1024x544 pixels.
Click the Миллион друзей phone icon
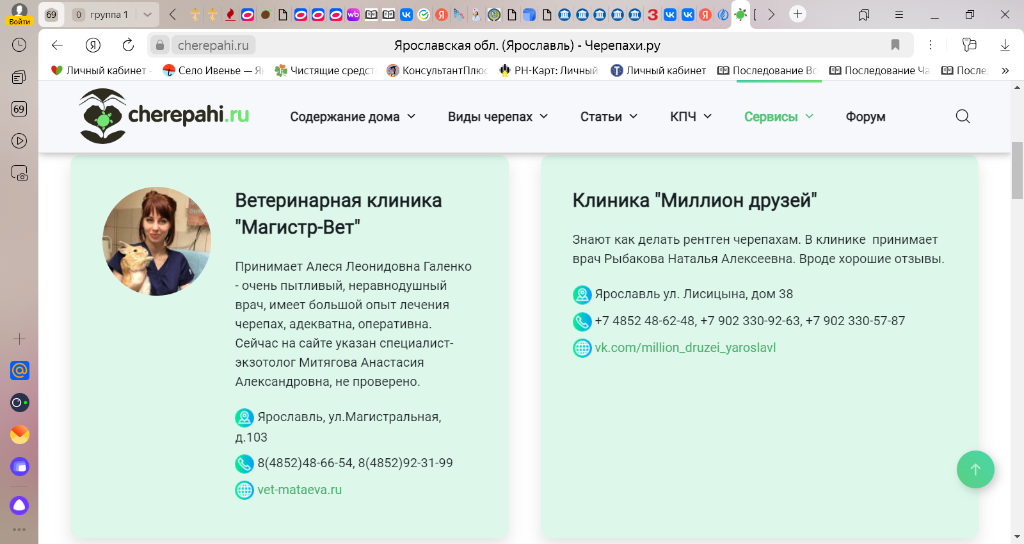(582, 321)
